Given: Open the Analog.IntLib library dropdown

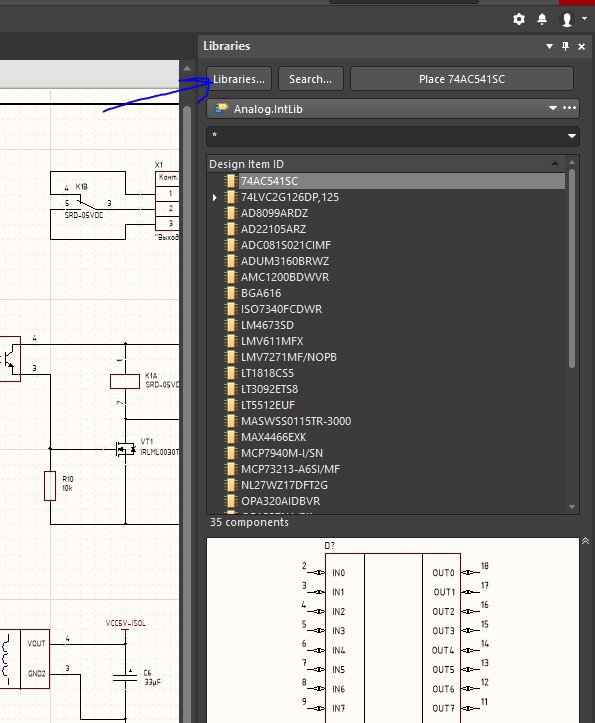Looking at the screenshot, I should [553, 108].
